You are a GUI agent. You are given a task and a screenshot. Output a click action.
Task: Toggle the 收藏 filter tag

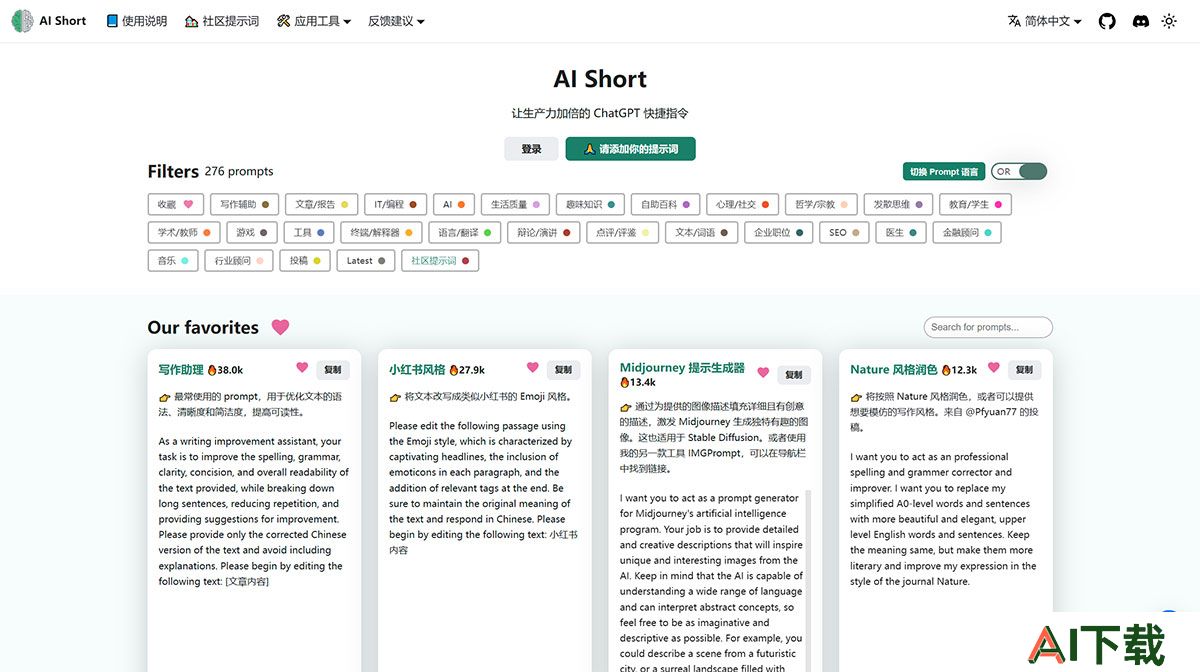click(175, 204)
